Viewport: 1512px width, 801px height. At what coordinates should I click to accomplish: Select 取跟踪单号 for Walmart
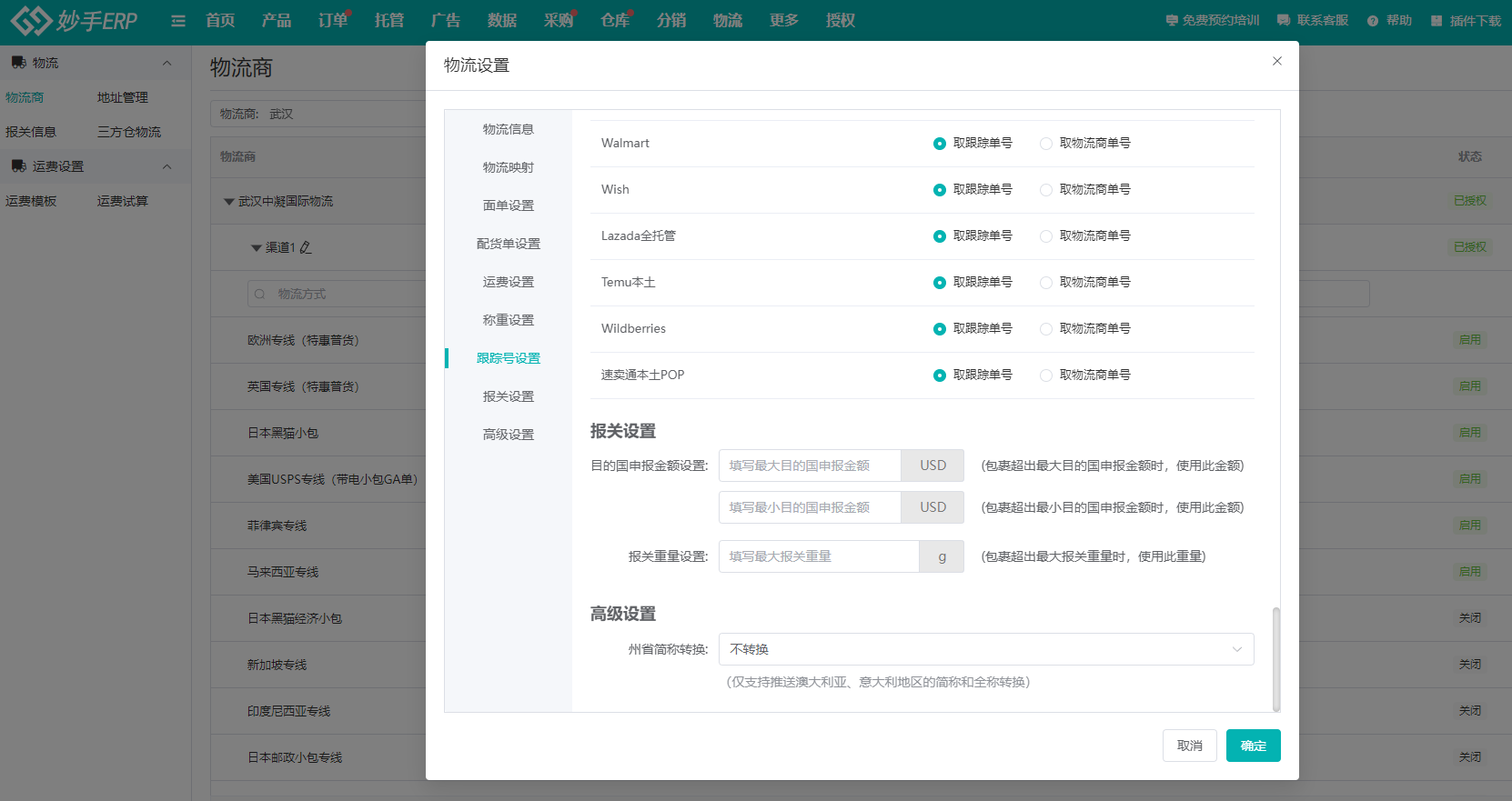(x=973, y=143)
